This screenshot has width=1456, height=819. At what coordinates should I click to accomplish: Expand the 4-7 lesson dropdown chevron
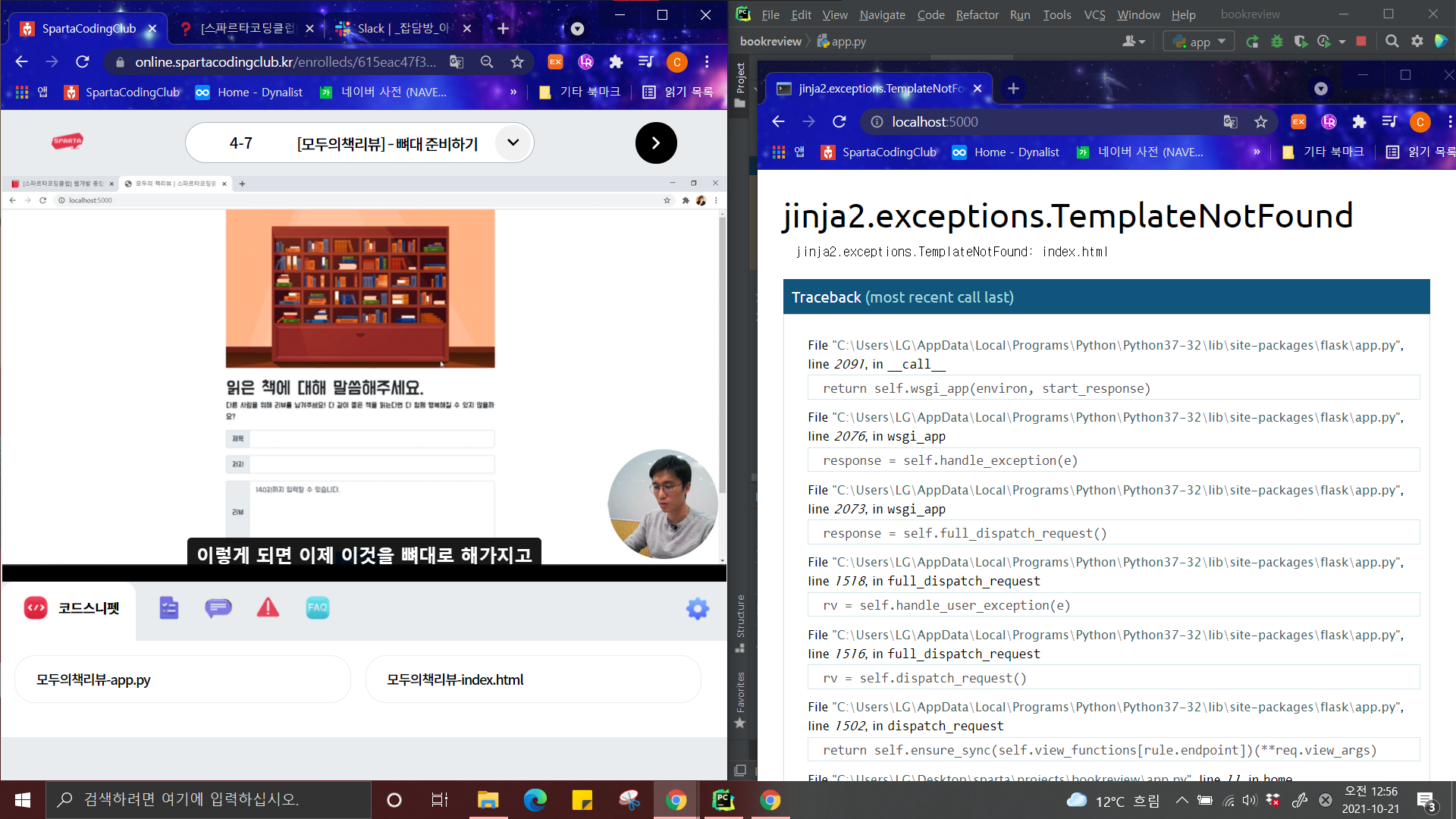513,143
